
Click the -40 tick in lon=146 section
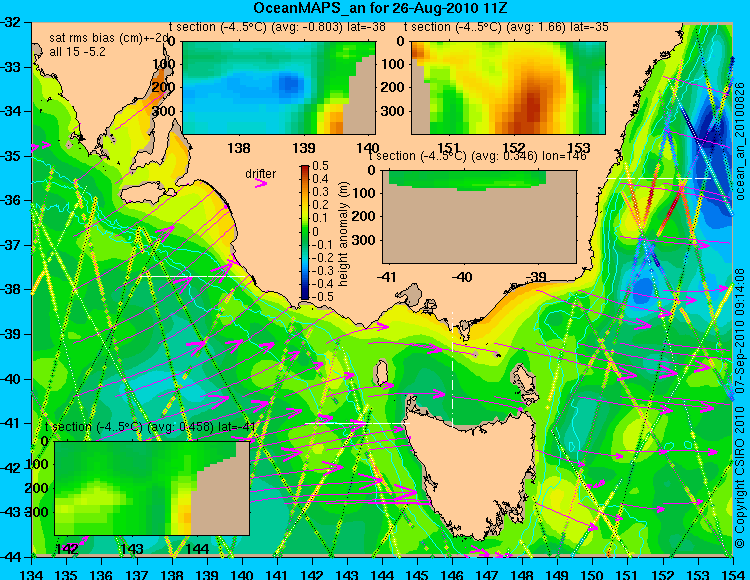(x=462, y=276)
